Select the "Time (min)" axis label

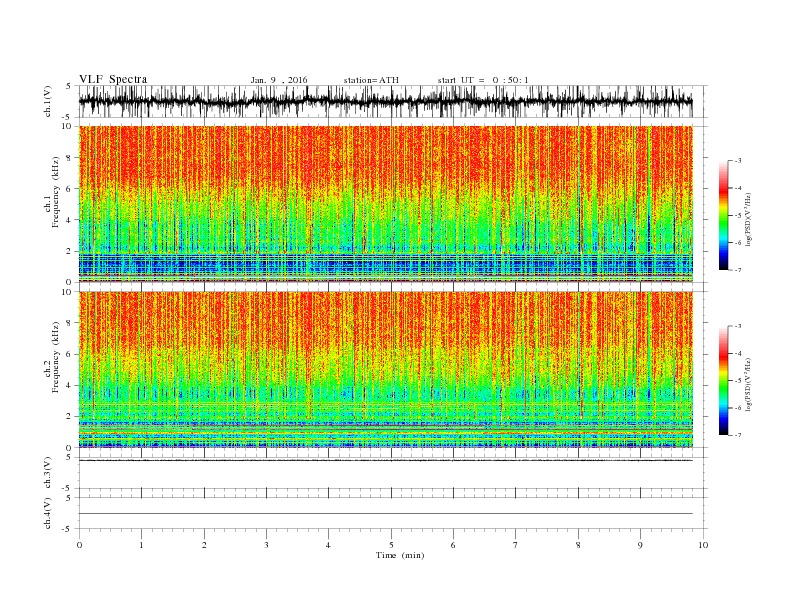click(x=400, y=555)
